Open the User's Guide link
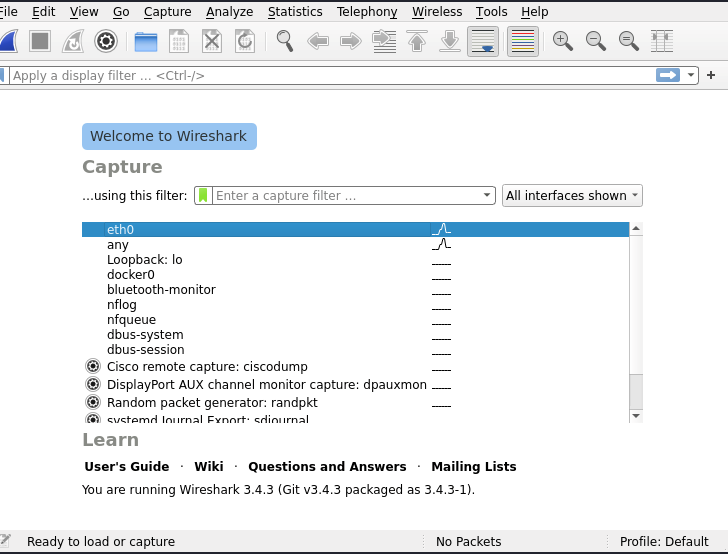The height and width of the screenshot is (554, 728). coord(127,466)
